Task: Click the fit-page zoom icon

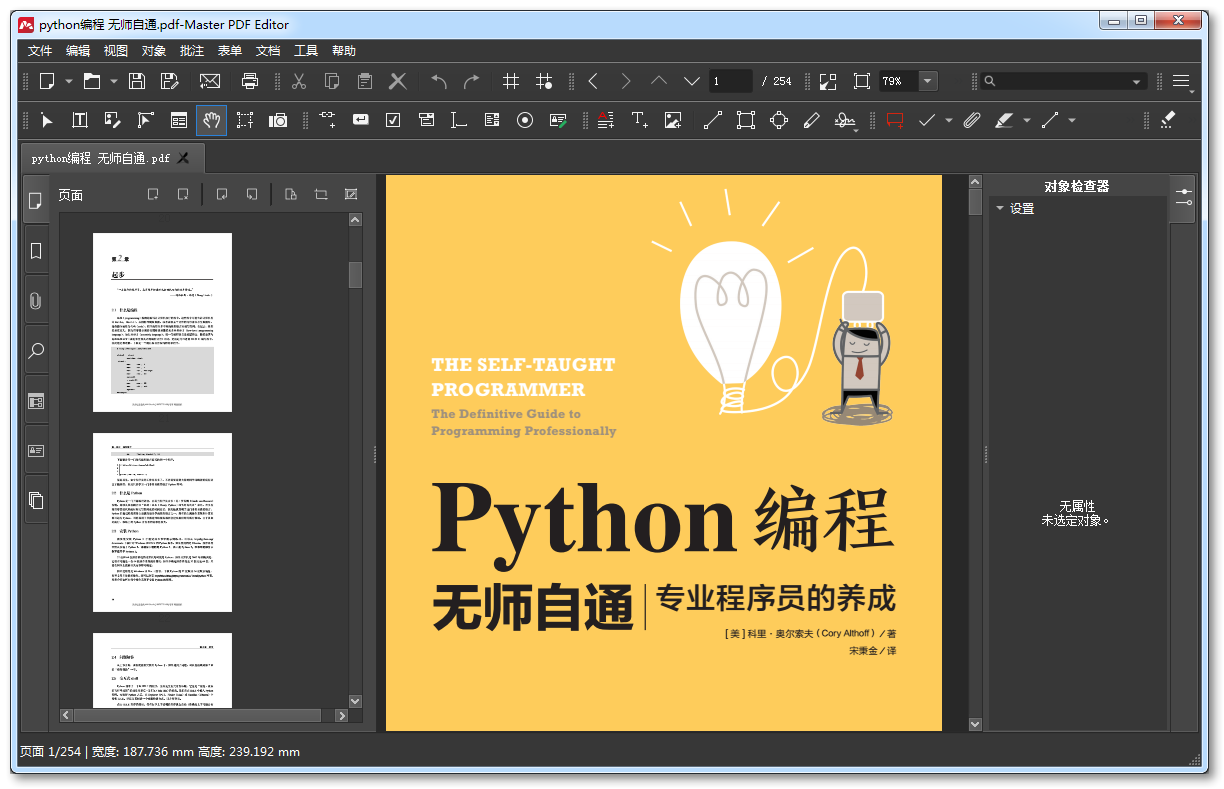Action: pyautogui.click(x=862, y=81)
